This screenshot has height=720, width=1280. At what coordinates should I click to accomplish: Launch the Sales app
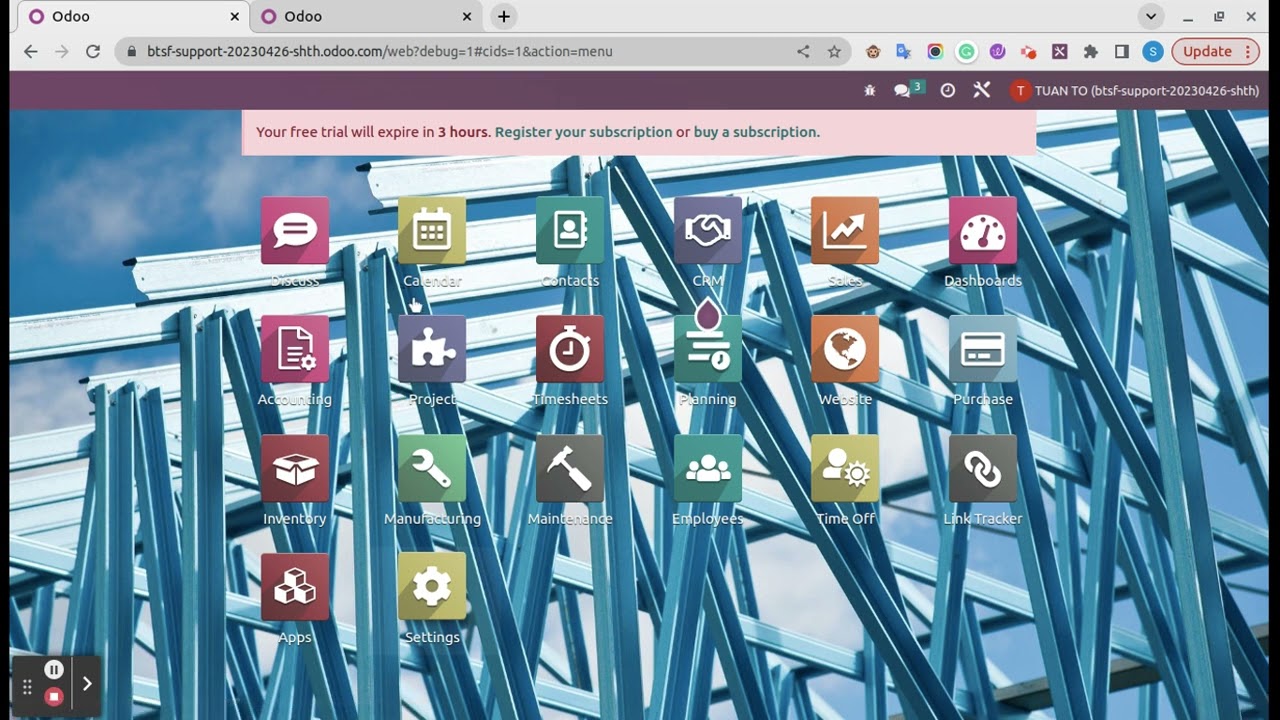845,231
